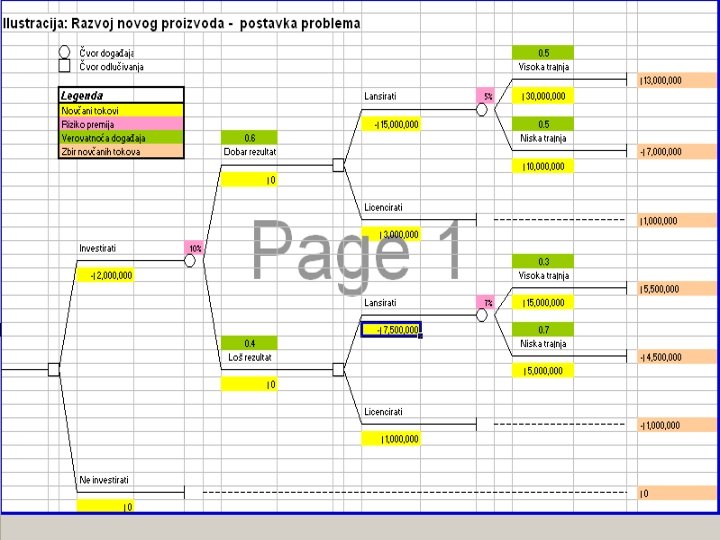Select the -2,000,000 cash flow cell
Image resolution: width=720 pixels, height=540 pixels.
(x=105, y=276)
